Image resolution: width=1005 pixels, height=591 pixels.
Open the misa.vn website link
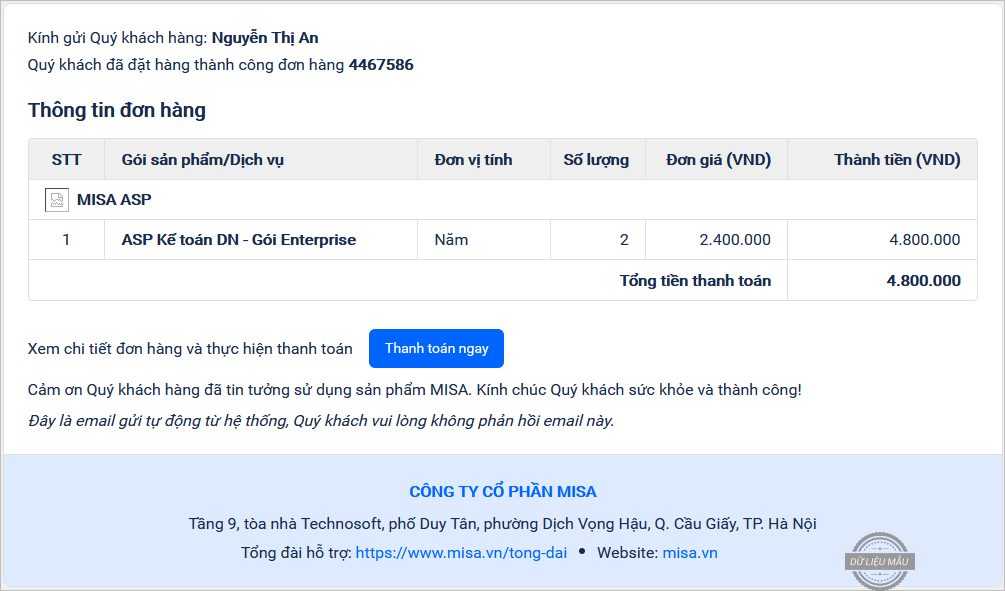click(x=690, y=553)
